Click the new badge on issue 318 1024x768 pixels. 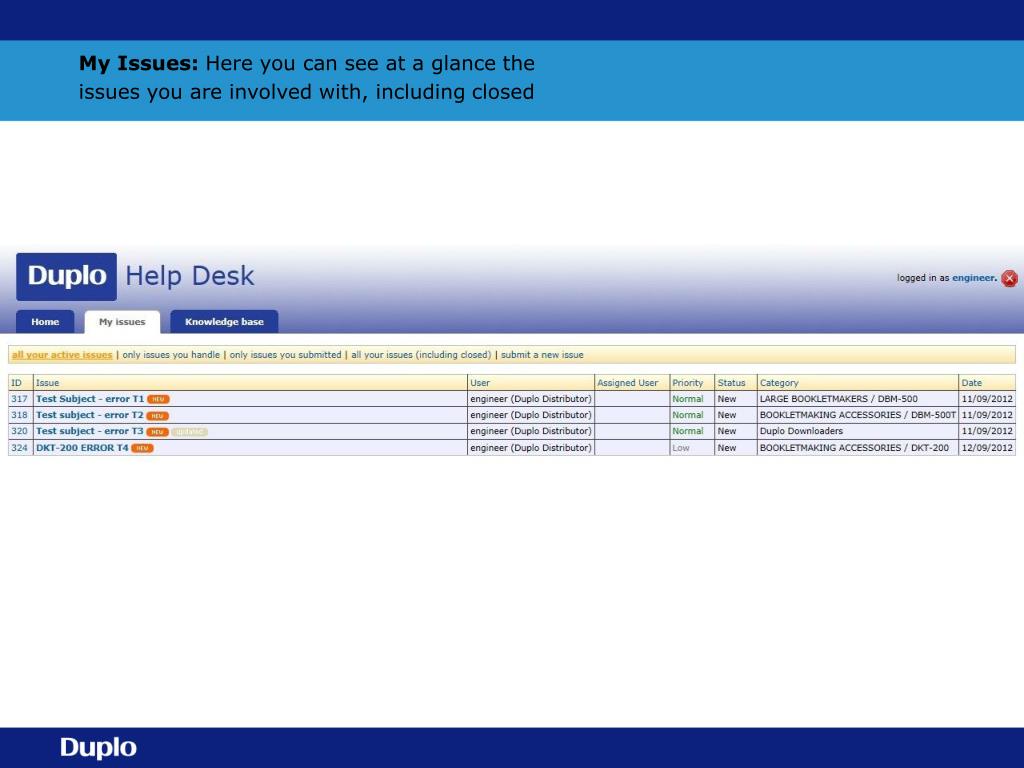coord(157,415)
